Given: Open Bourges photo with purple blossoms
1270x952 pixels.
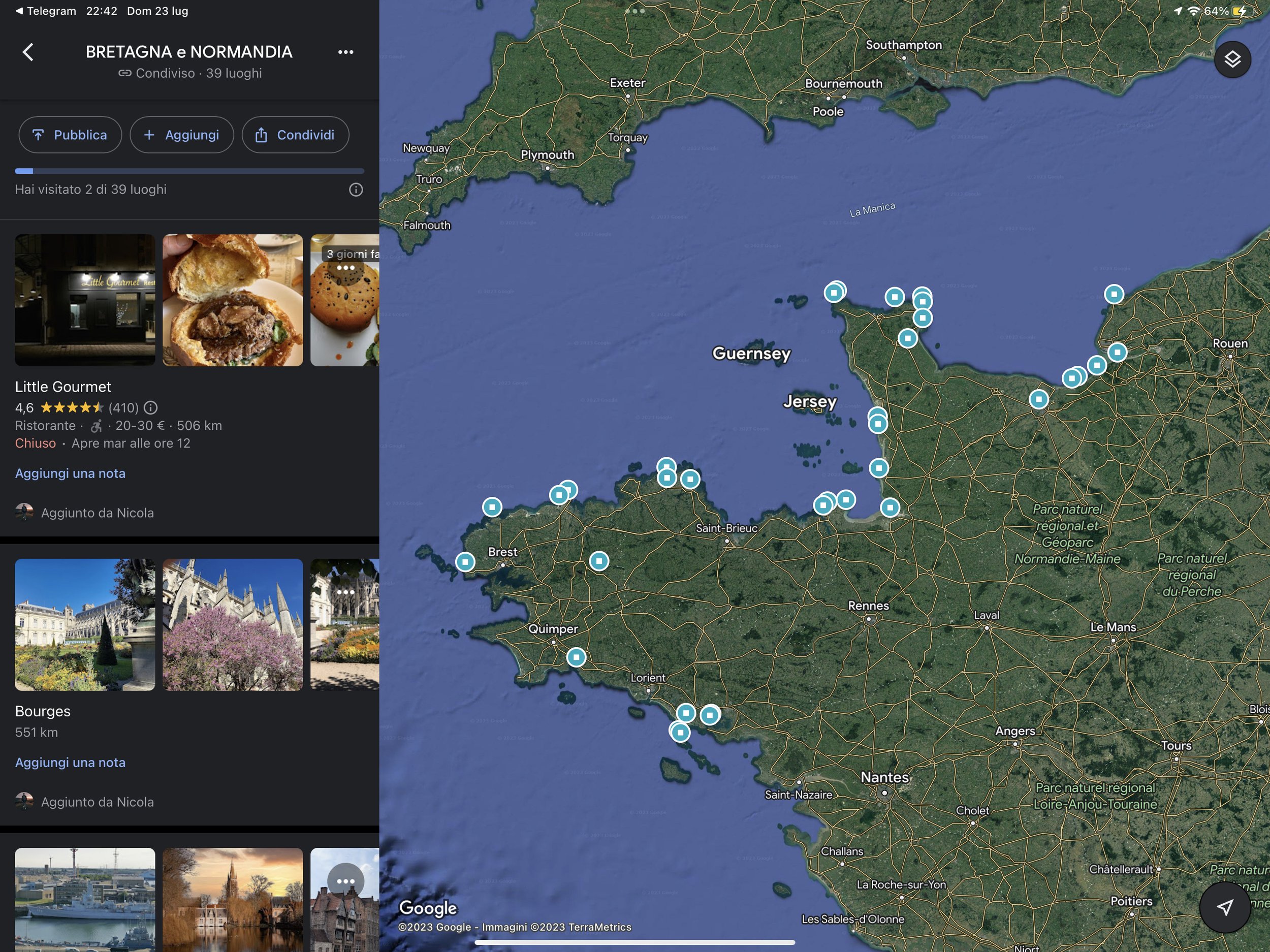Looking at the screenshot, I should click(233, 625).
